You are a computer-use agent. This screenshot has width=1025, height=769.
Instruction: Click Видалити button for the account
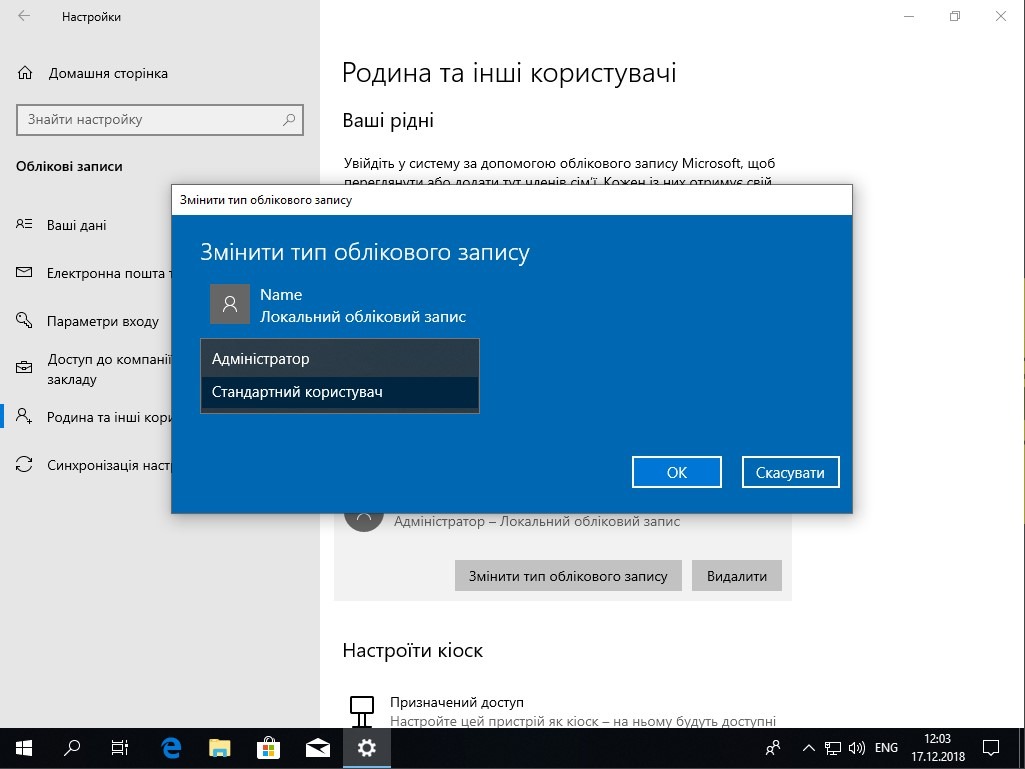click(x=736, y=576)
